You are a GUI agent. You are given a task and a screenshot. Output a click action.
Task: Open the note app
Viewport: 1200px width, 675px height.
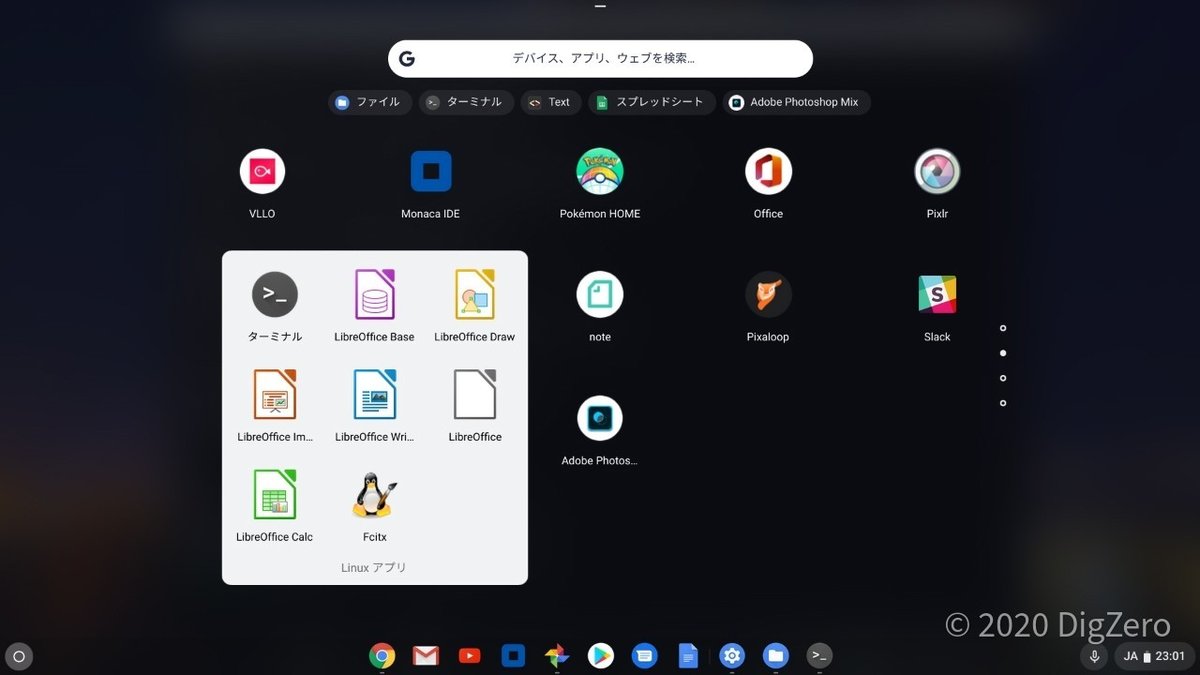pyautogui.click(x=600, y=295)
